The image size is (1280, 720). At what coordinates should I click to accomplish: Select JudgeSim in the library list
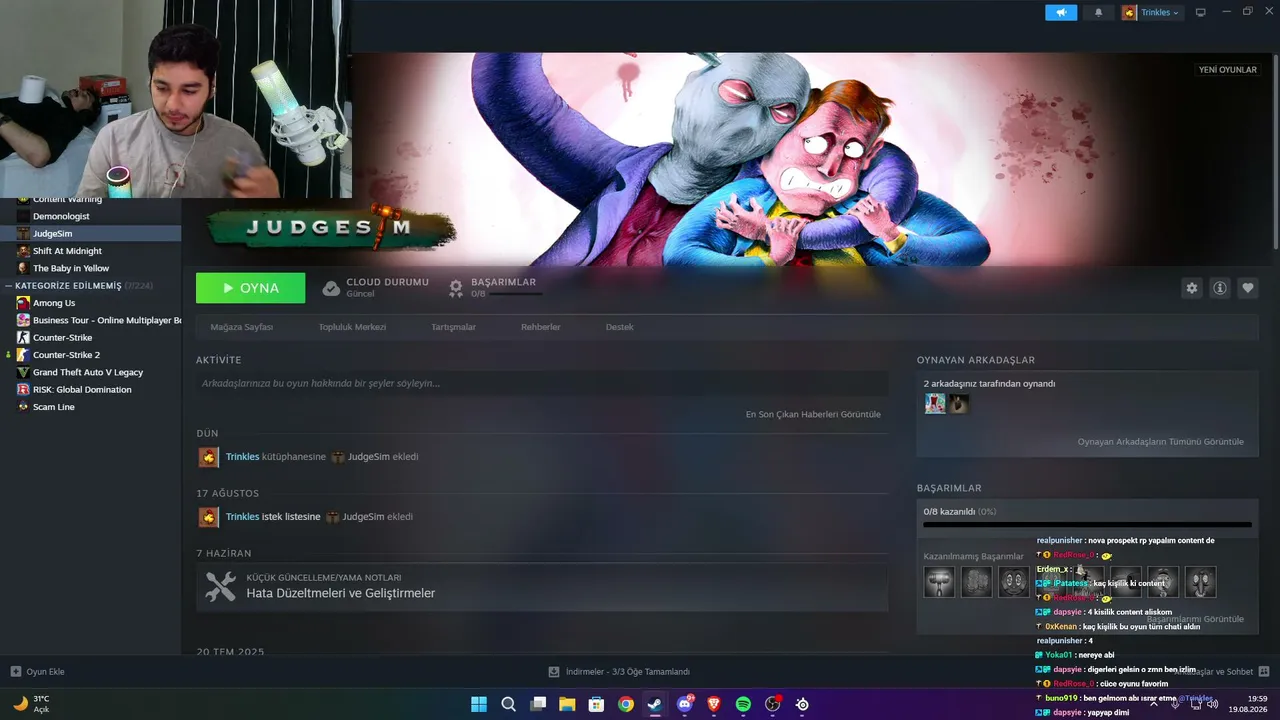pyautogui.click(x=52, y=233)
